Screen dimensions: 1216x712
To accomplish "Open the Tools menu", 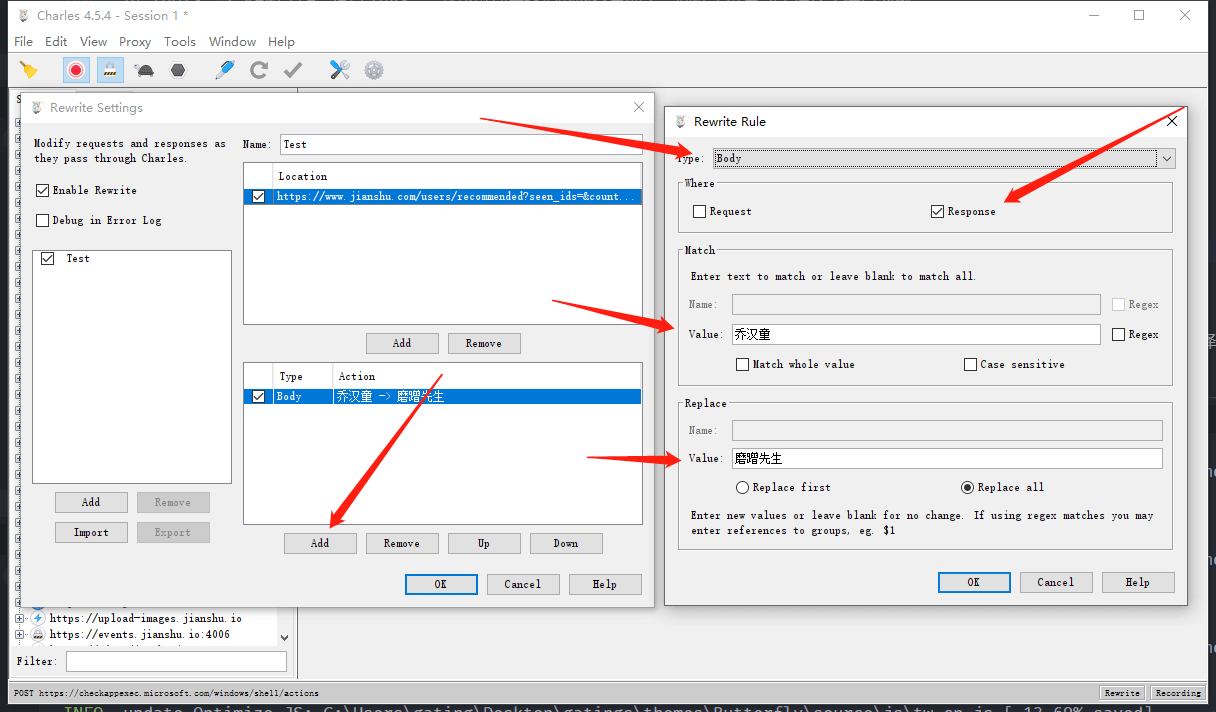I will (x=180, y=42).
